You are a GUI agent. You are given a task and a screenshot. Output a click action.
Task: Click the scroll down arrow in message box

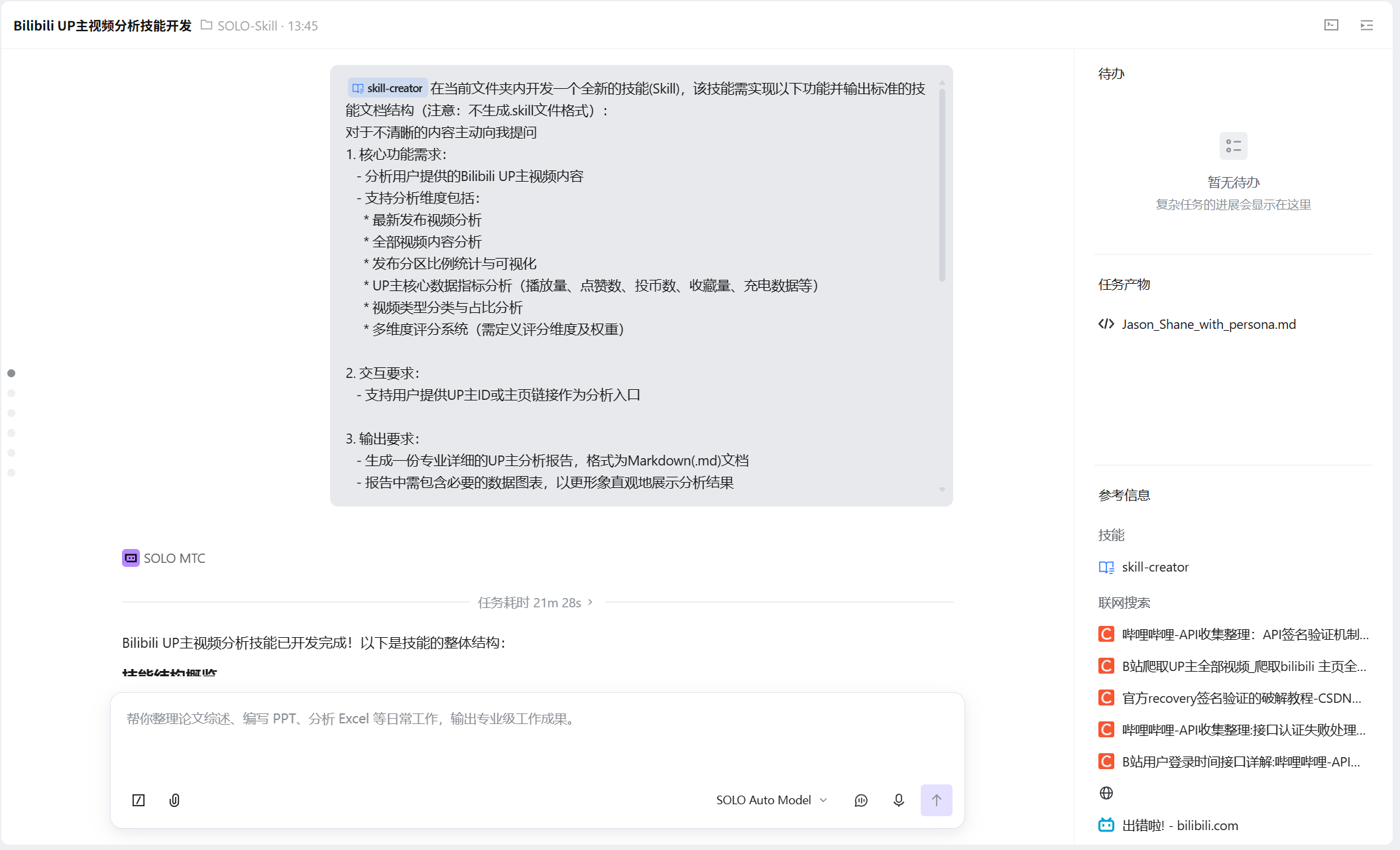(x=942, y=489)
